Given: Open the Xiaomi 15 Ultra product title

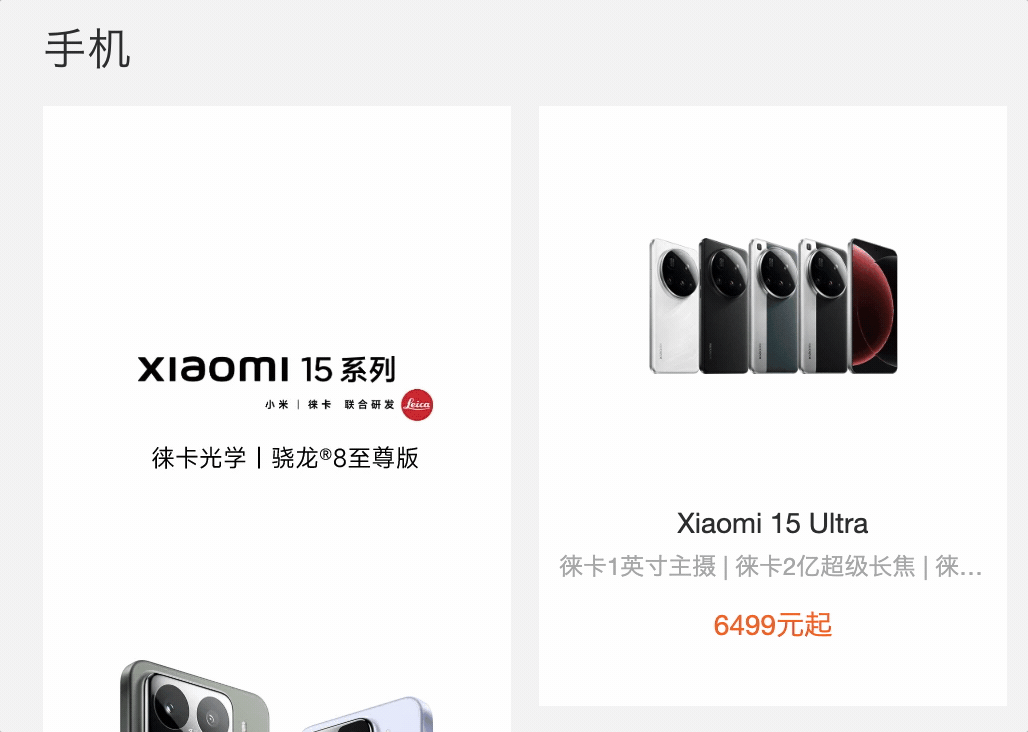Looking at the screenshot, I should (772, 524).
